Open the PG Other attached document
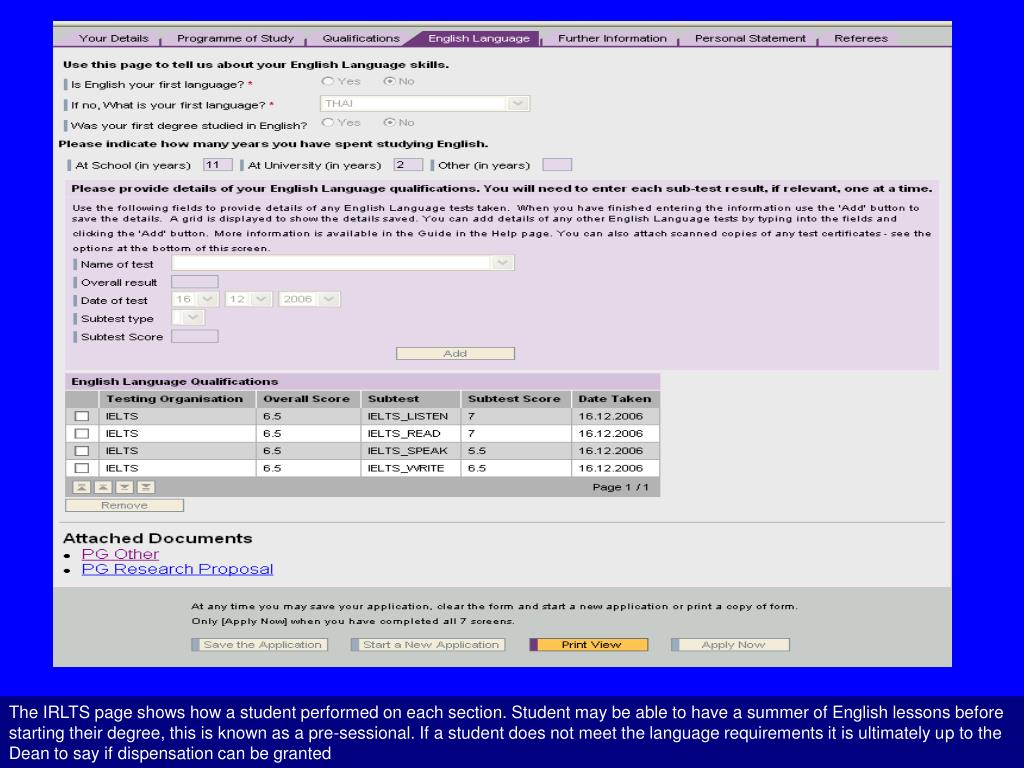The image size is (1024, 768). click(x=120, y=554)
